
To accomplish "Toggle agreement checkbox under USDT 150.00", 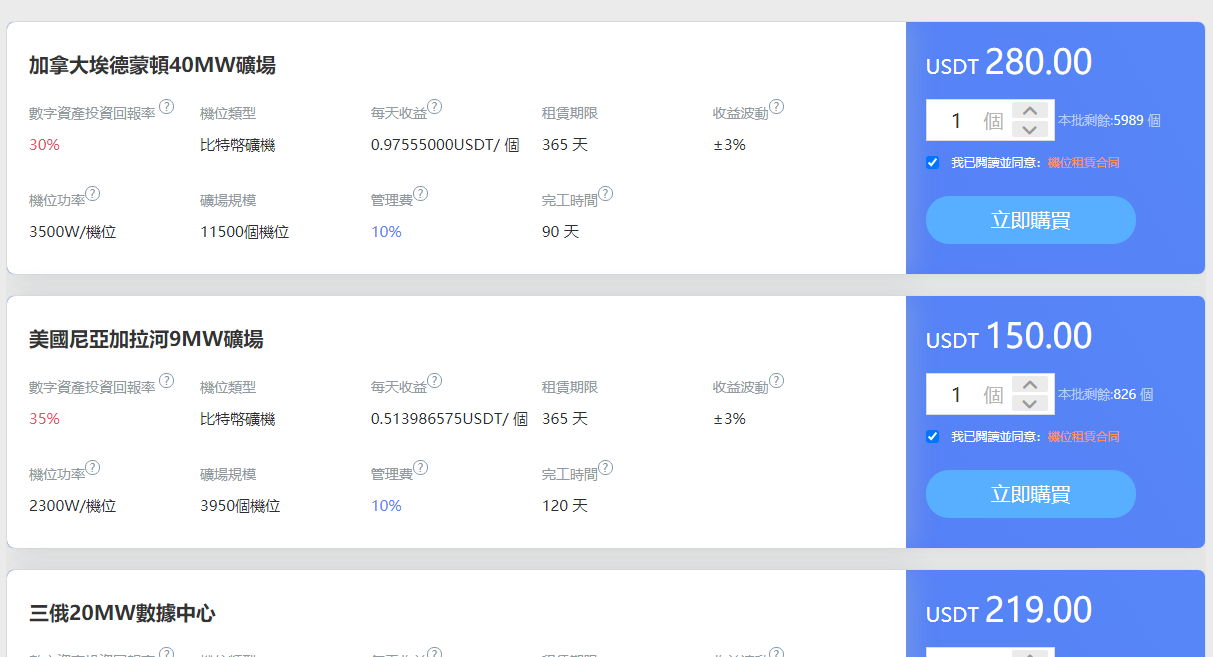I will [x=933, y=436].
